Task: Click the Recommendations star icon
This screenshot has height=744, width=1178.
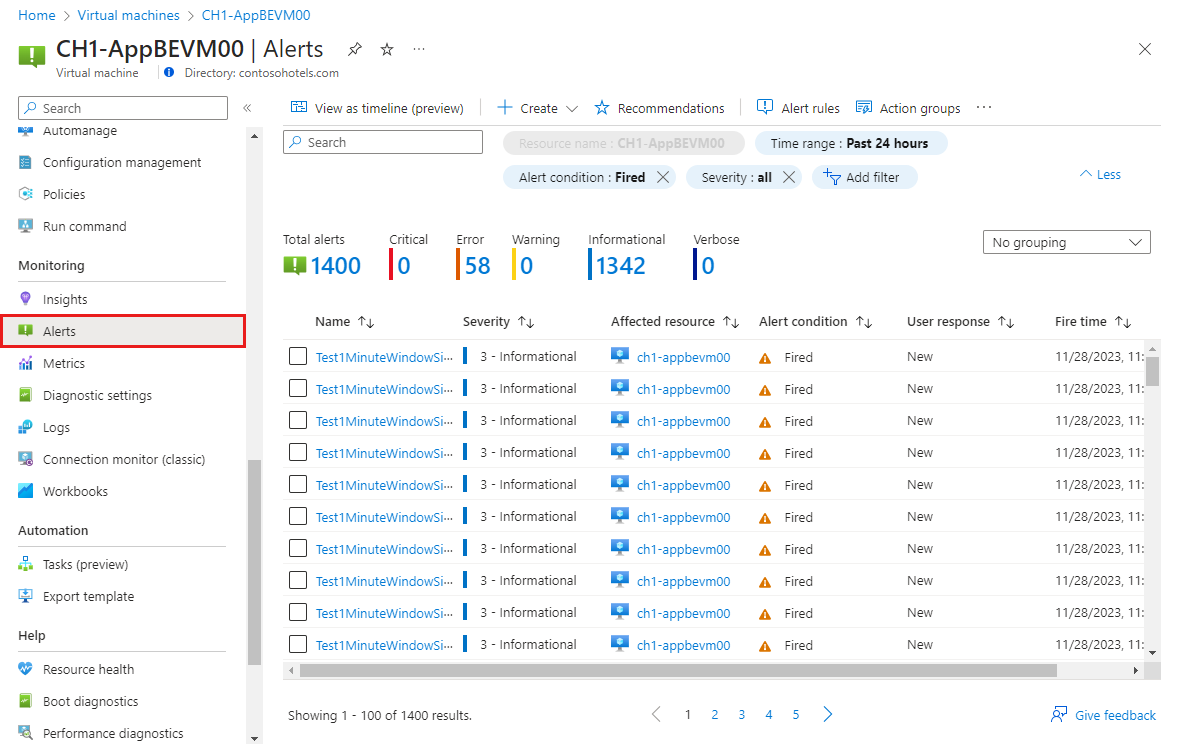Action: [602, 108]
